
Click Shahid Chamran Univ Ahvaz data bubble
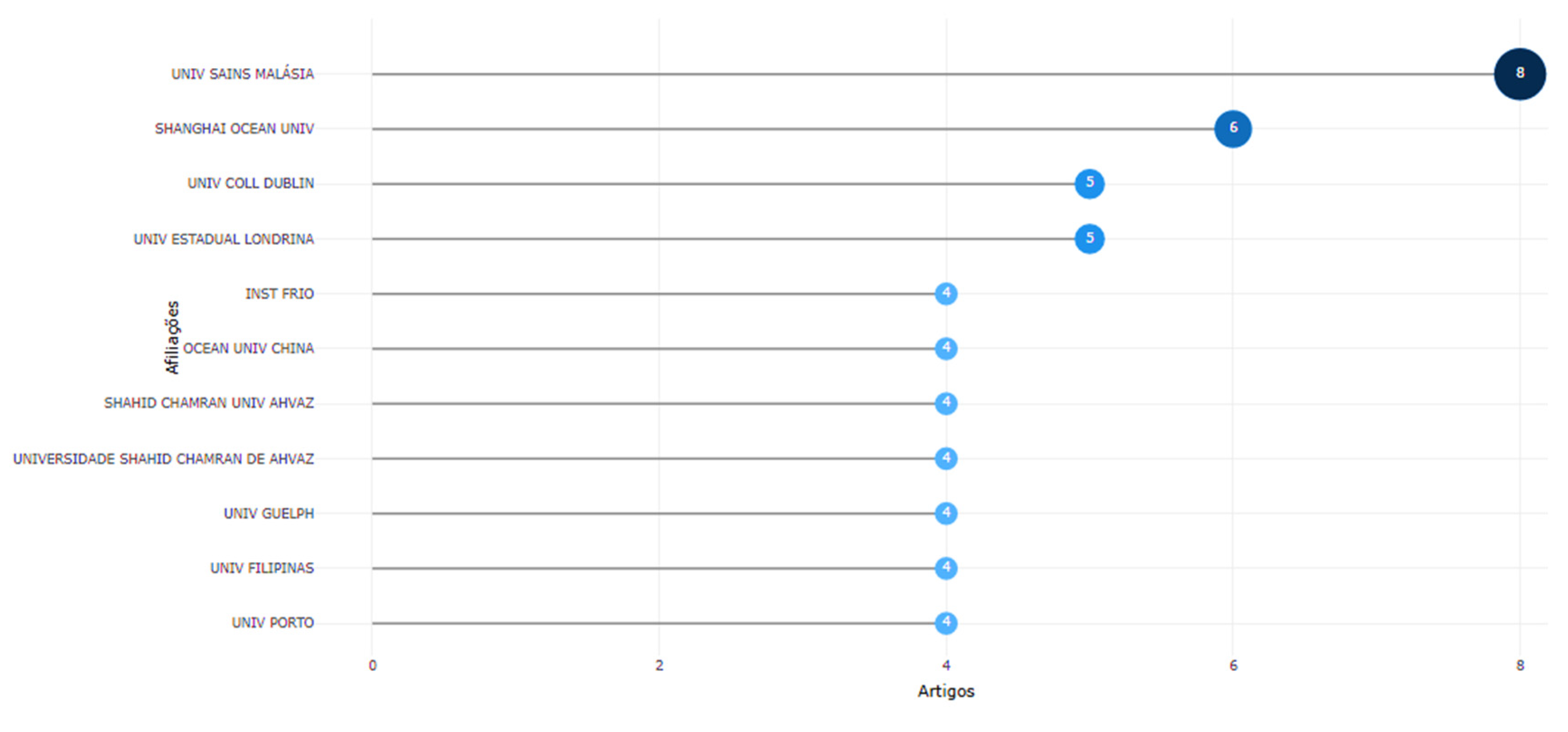click(946, 403)
